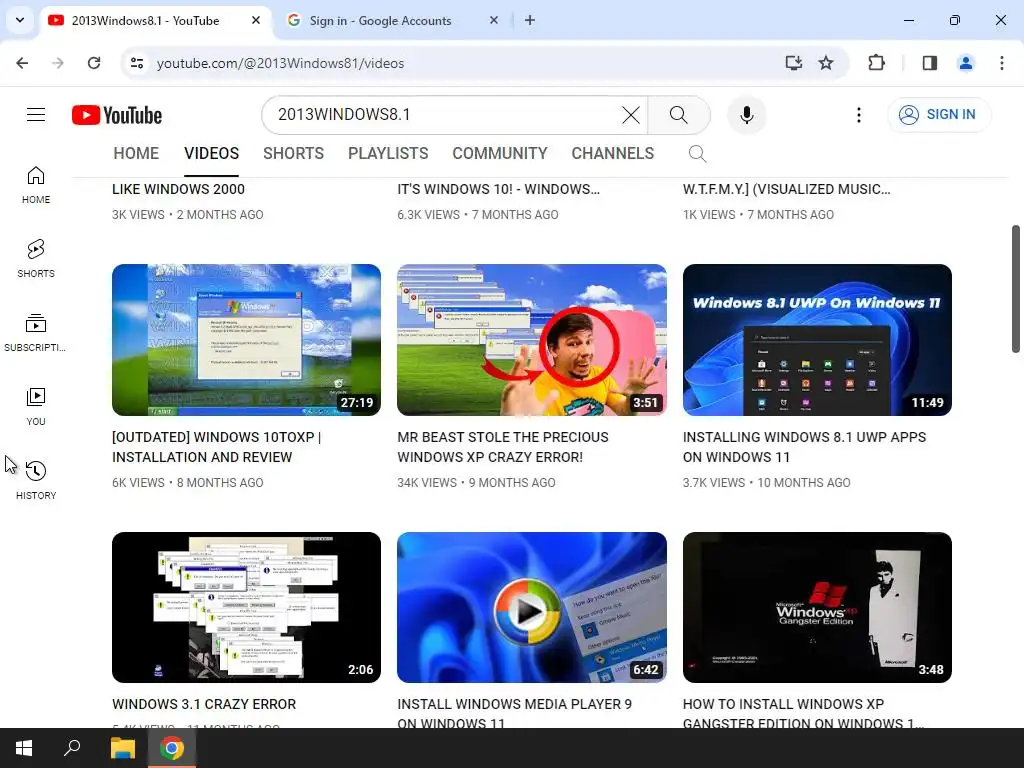Open the Windows 3.1 Crazy Error thumbnail

tap(246, 607)
